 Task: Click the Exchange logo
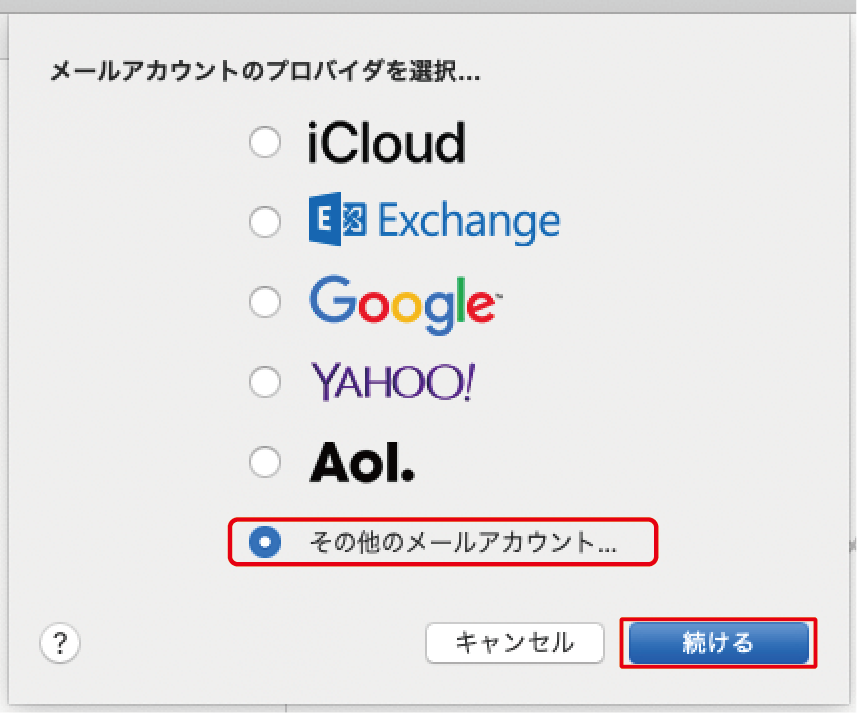coord(435,220)
